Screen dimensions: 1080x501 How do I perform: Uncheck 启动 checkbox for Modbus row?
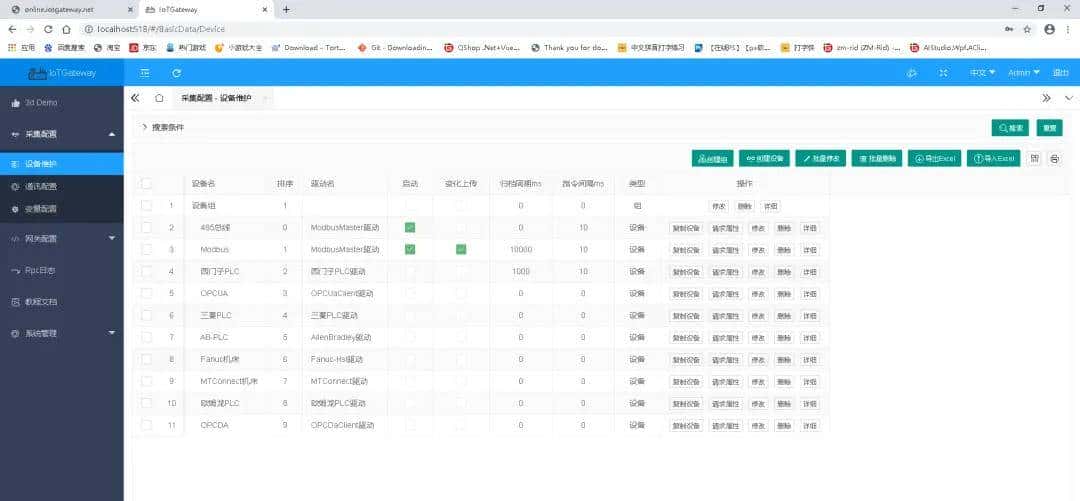click(411, 249)
